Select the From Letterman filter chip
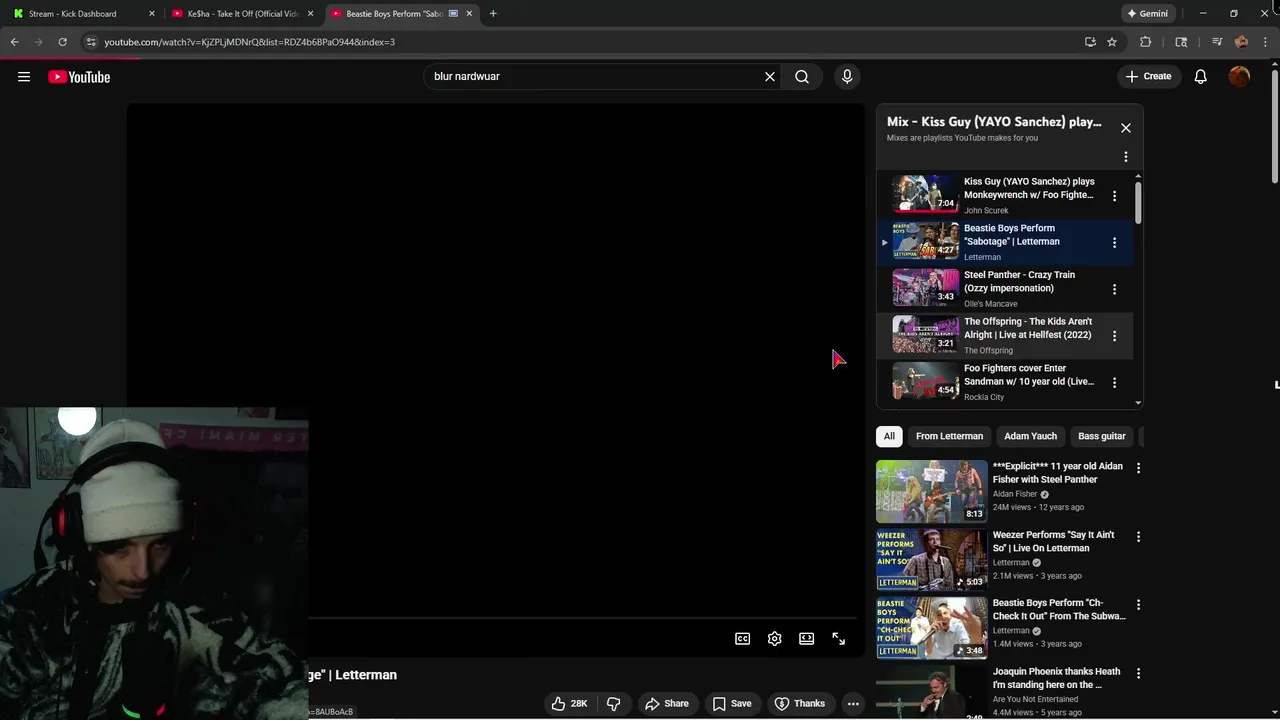 (x=949, y=436)
